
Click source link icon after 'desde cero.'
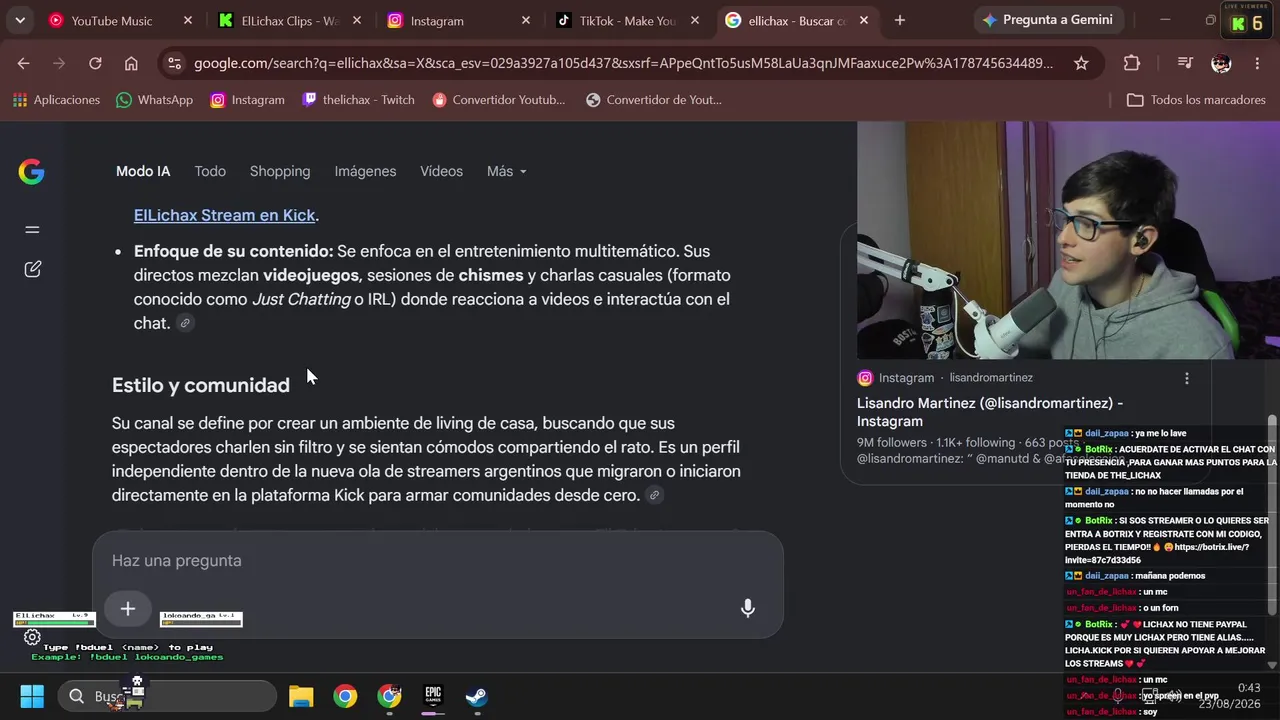coord(654,495)
